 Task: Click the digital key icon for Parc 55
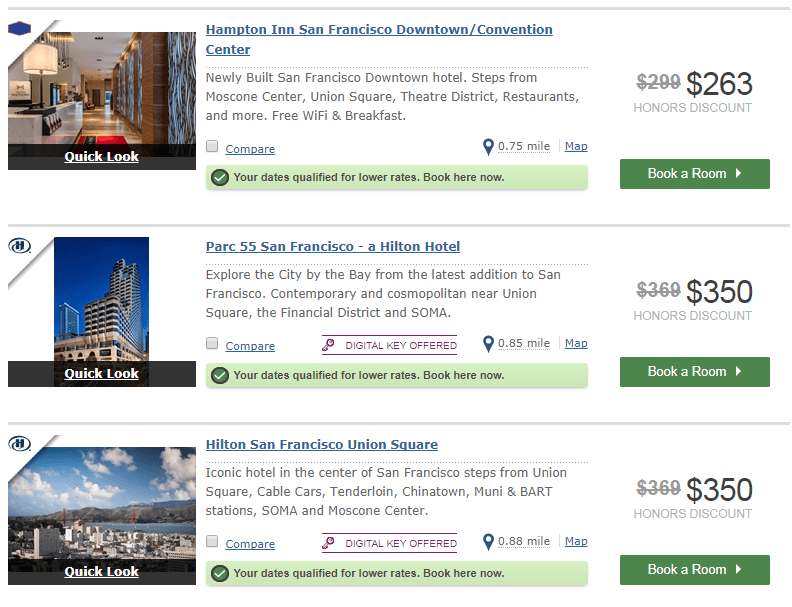pos(329,345)
